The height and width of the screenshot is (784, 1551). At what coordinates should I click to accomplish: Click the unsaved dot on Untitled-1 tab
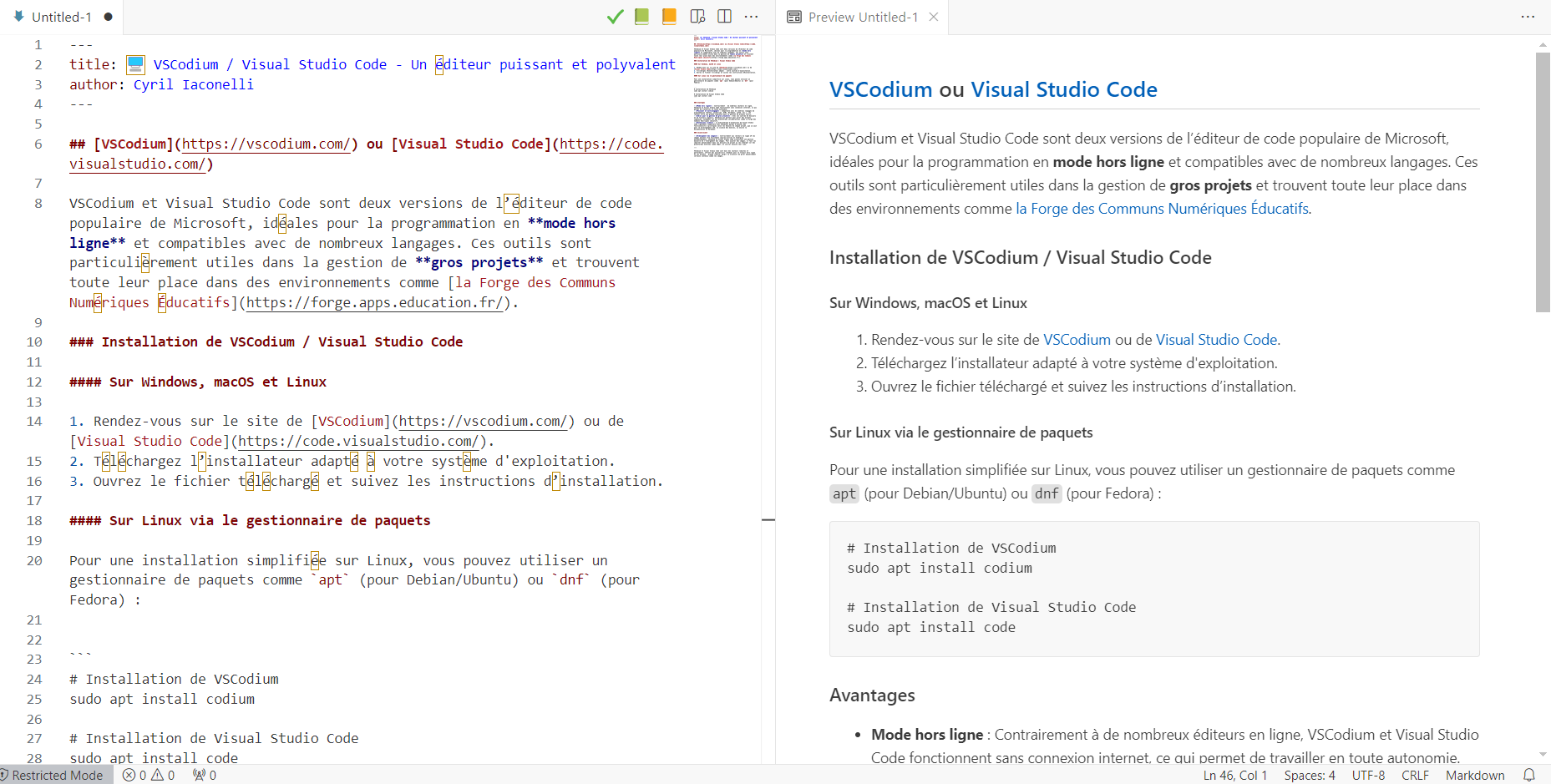pos(109,17)
